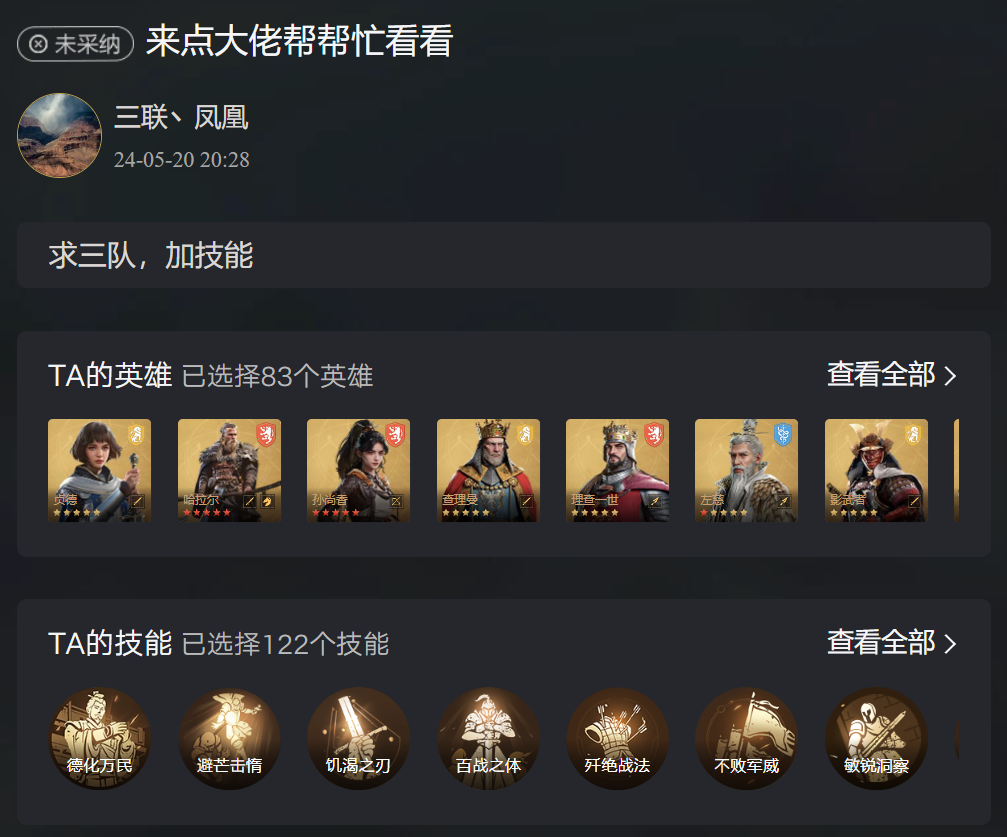This screenshot has width=1007, height=837.
Task: Select the 避芒击惰 skill icon
Action: tap(229, 739)
